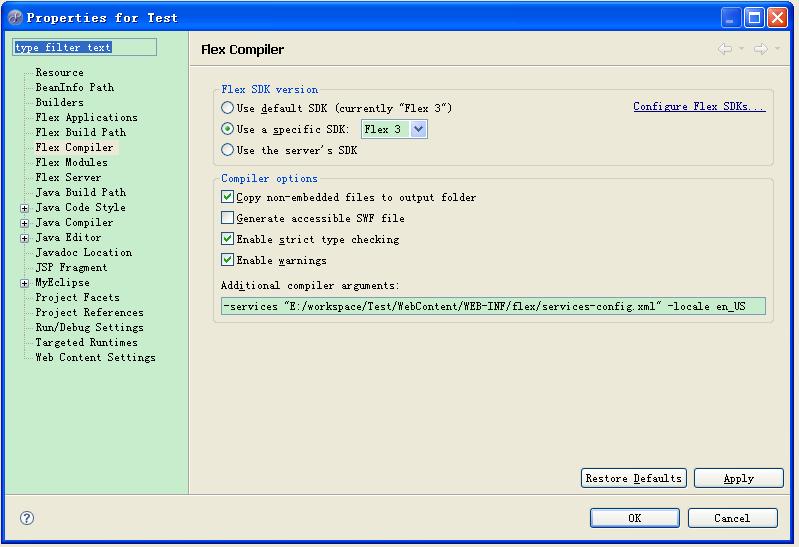Viewport: 799px width, 547px height.
Task: Open Targeted Runtimes page
Action: point(87,342)
